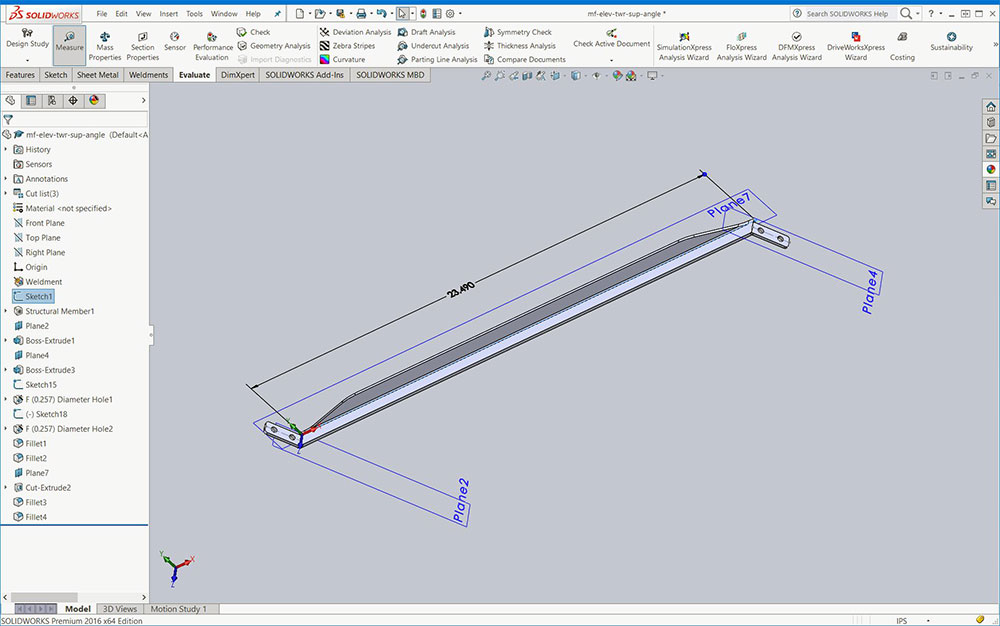Expand the Cut list(3) node
This screenshot has height=626, width=1000.
pos(6,193)
